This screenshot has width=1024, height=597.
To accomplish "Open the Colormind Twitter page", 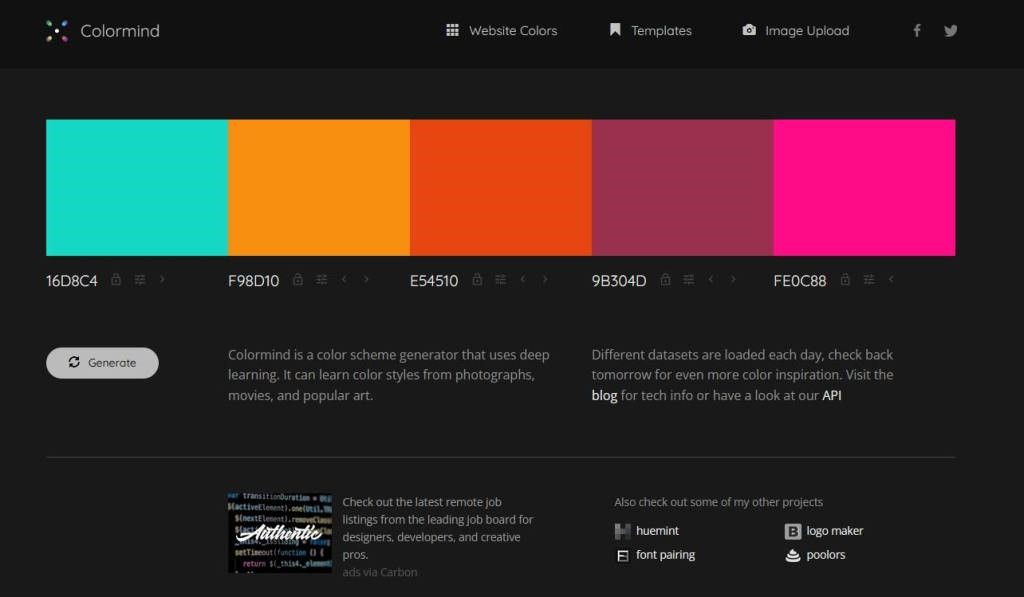I will pos(950,31).
